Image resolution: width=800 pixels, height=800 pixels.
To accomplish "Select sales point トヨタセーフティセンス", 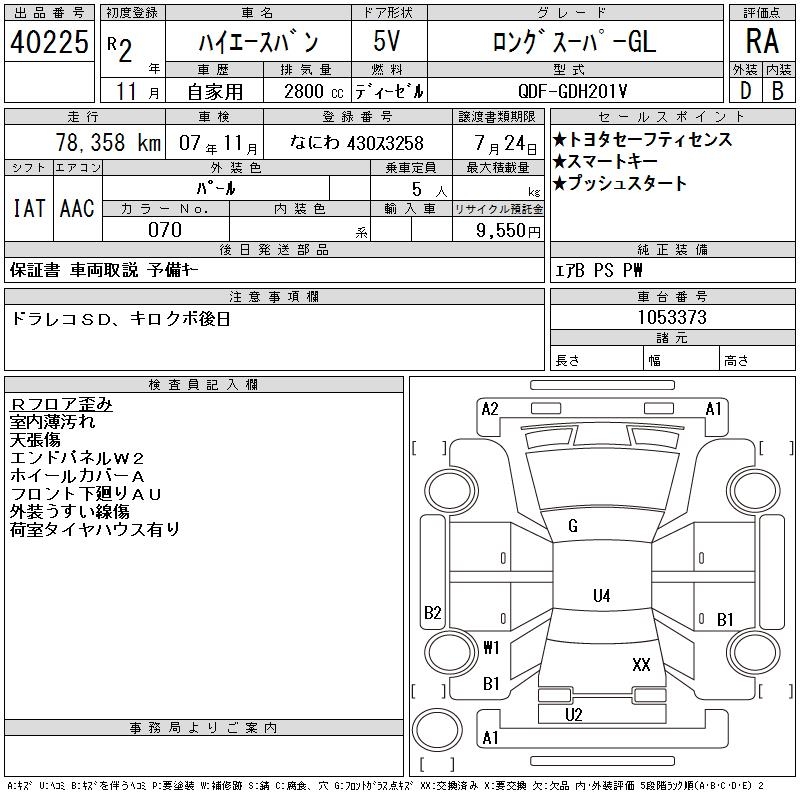I will [642, 139].
